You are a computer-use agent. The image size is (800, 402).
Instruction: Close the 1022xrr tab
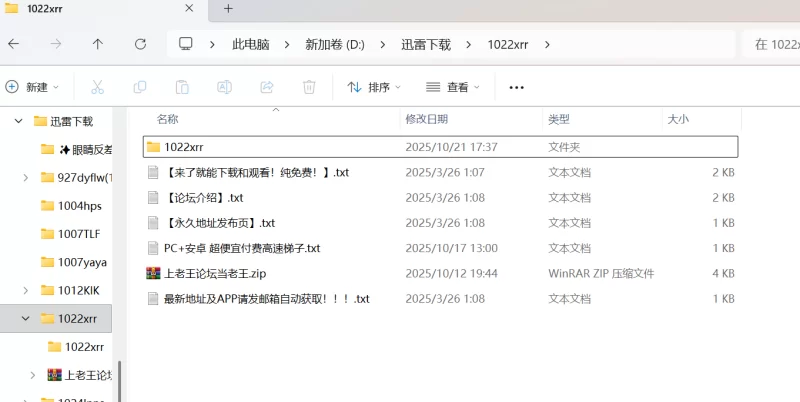tap(189, 9)
